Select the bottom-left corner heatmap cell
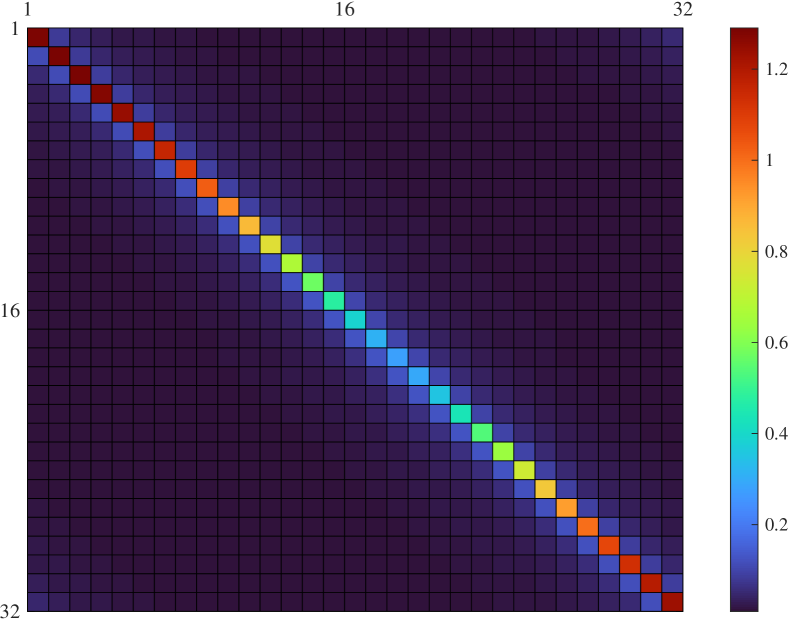The width and height of the screenshot is (789, 620). [x=38, y=602]
